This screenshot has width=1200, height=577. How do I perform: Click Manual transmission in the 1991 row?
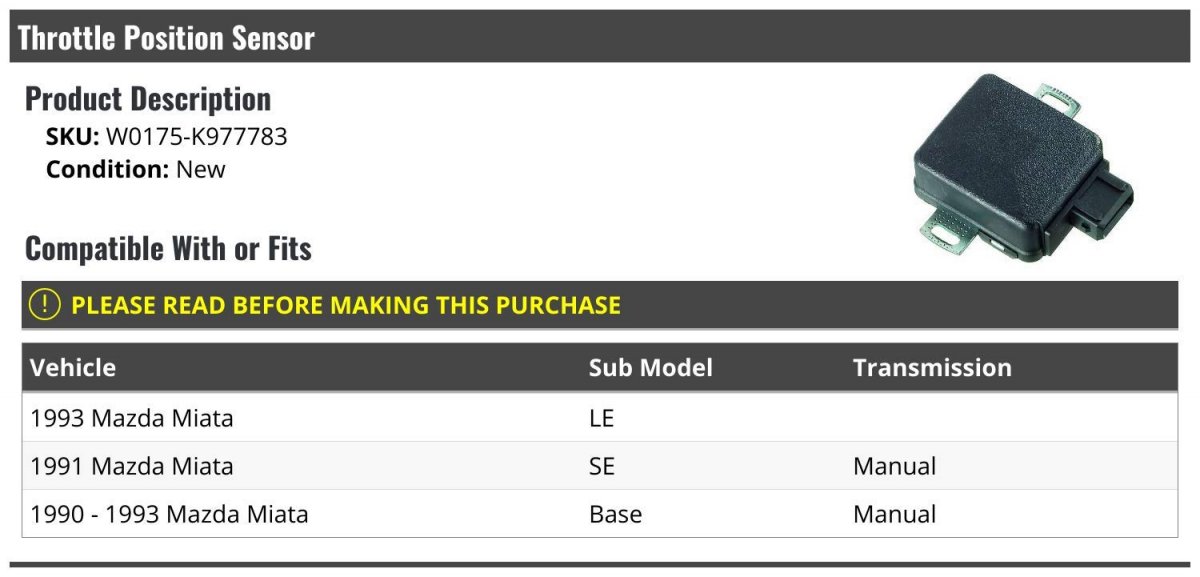coord(895,465)
